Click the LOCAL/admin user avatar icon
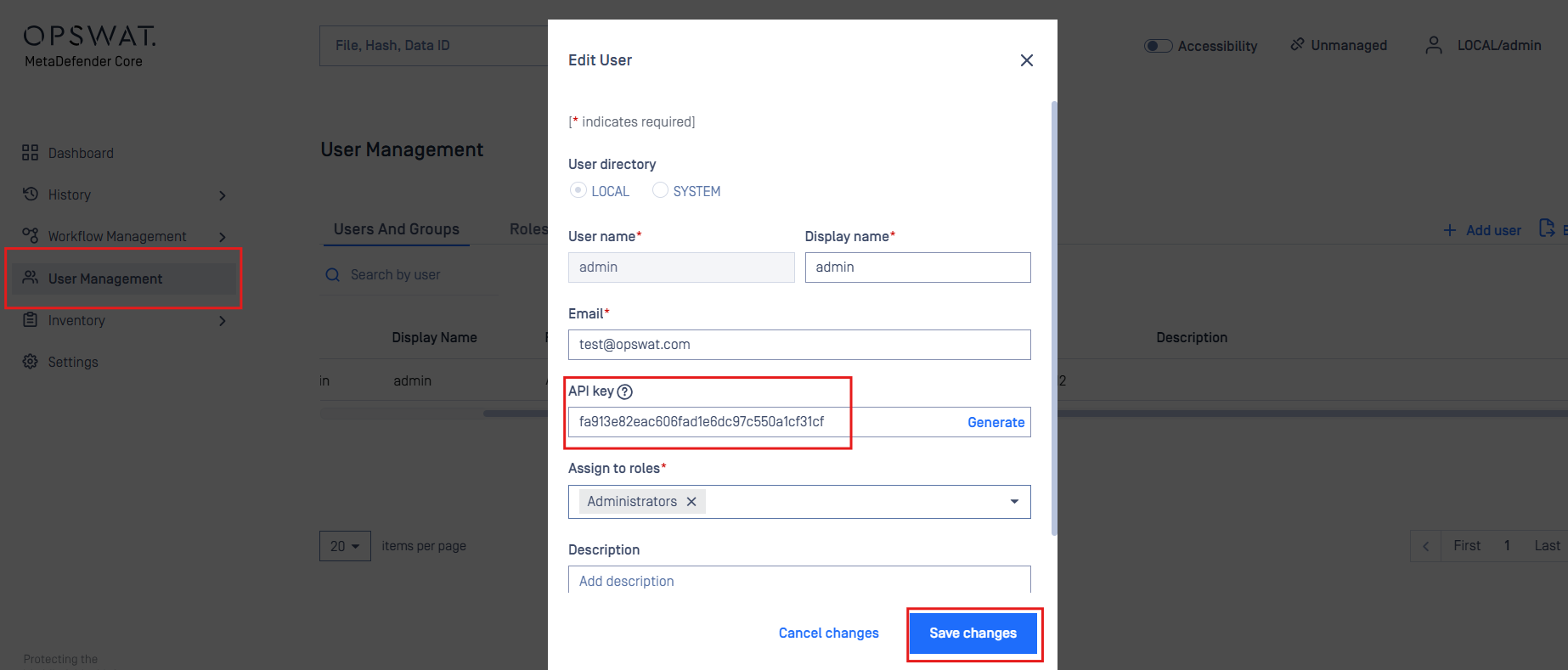Viewport: 1568px width, 670px height. [x=1434, y=45]
